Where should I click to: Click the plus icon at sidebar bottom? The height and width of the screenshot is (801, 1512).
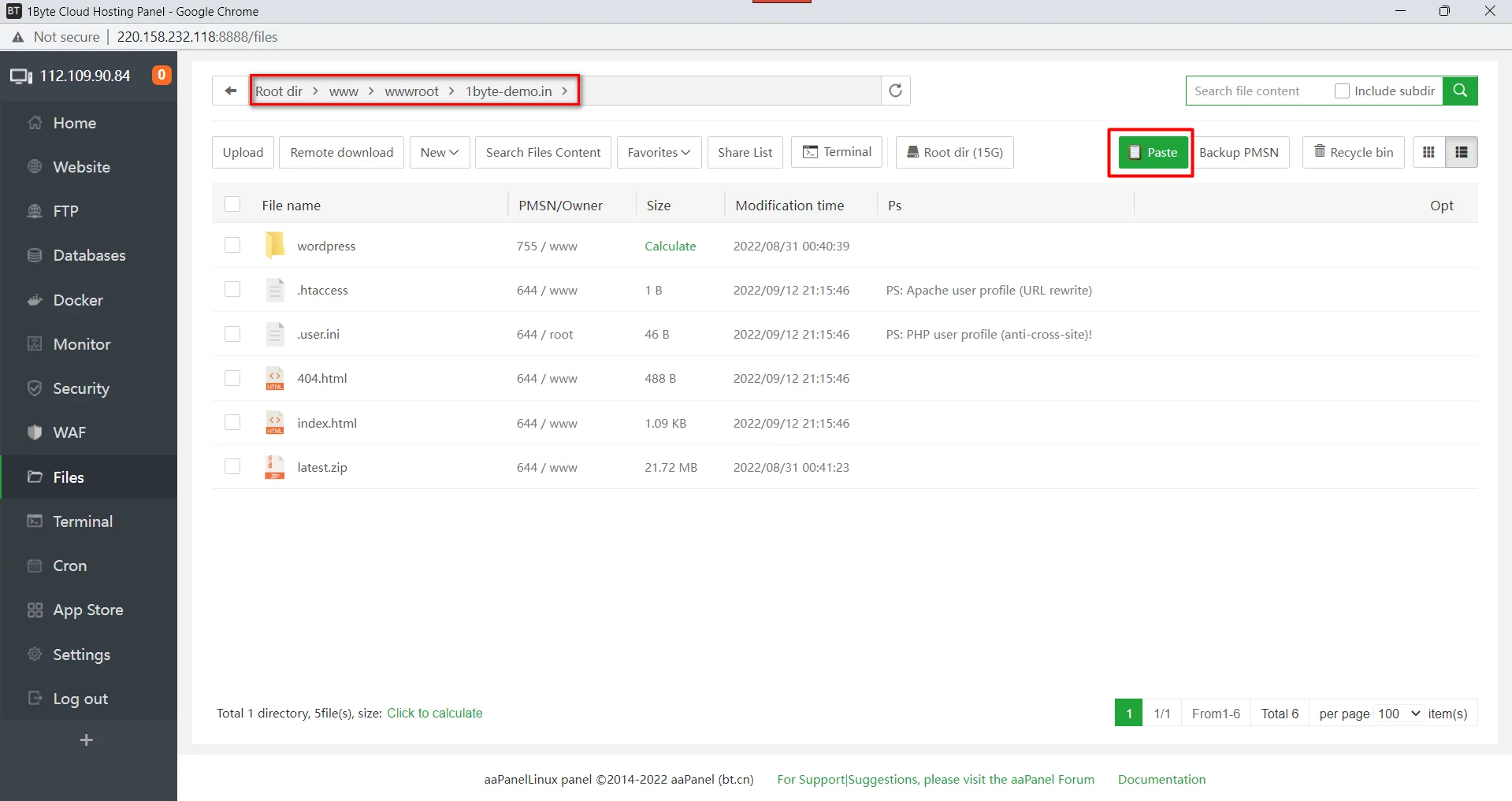tap(87, 740)
